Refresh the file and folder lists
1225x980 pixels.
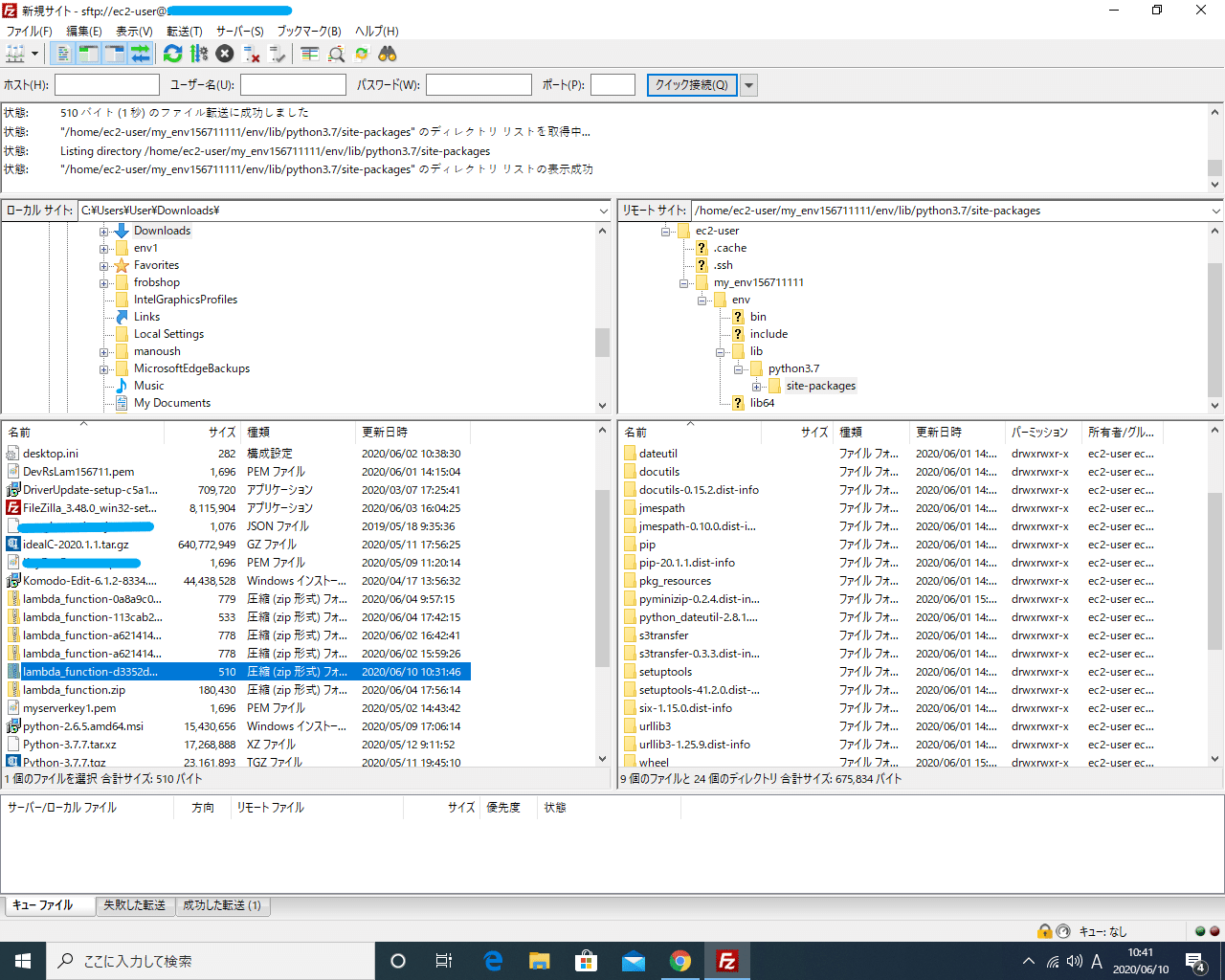click(x=172, y=54)
